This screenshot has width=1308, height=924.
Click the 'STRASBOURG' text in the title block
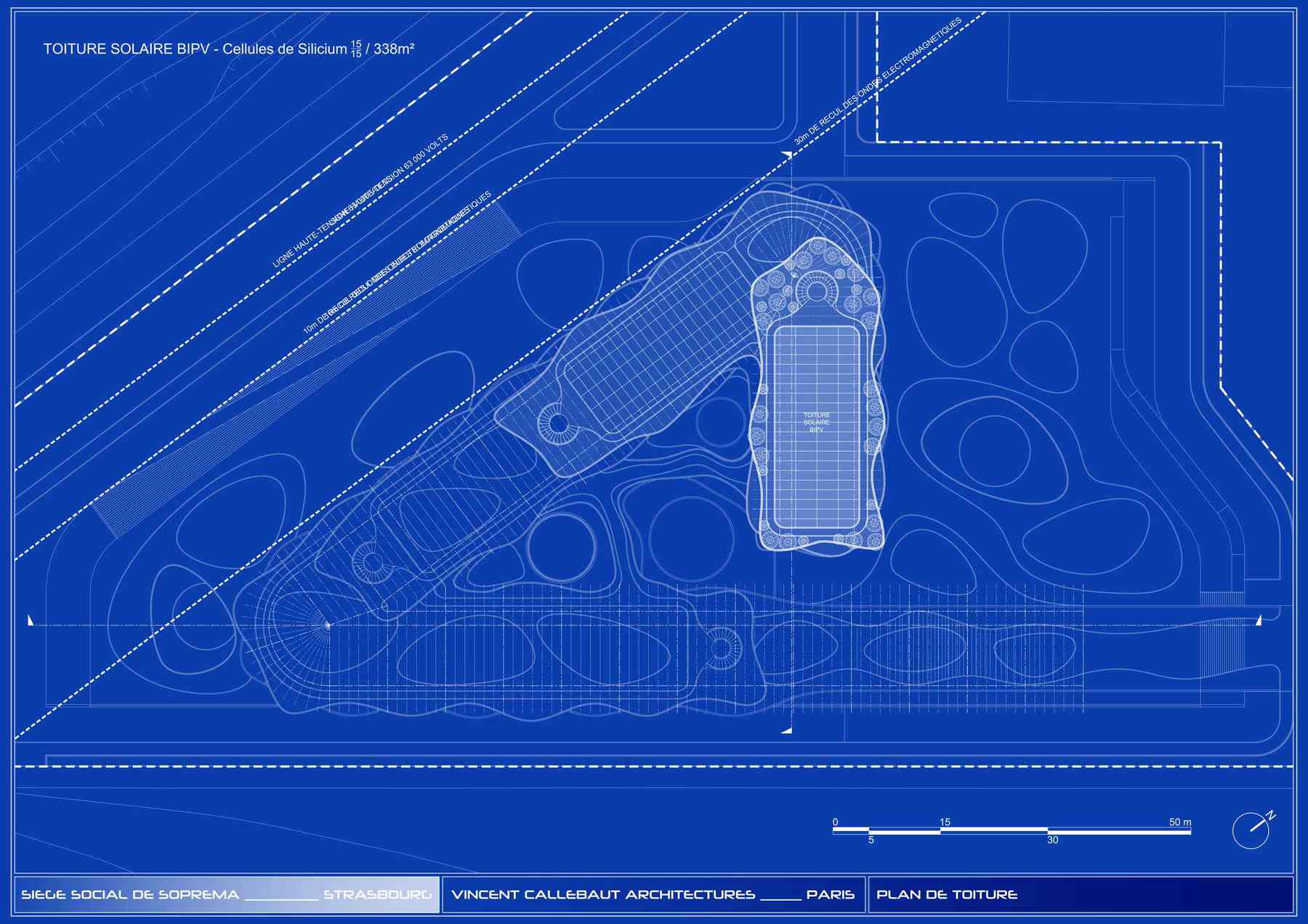point(377,894)
